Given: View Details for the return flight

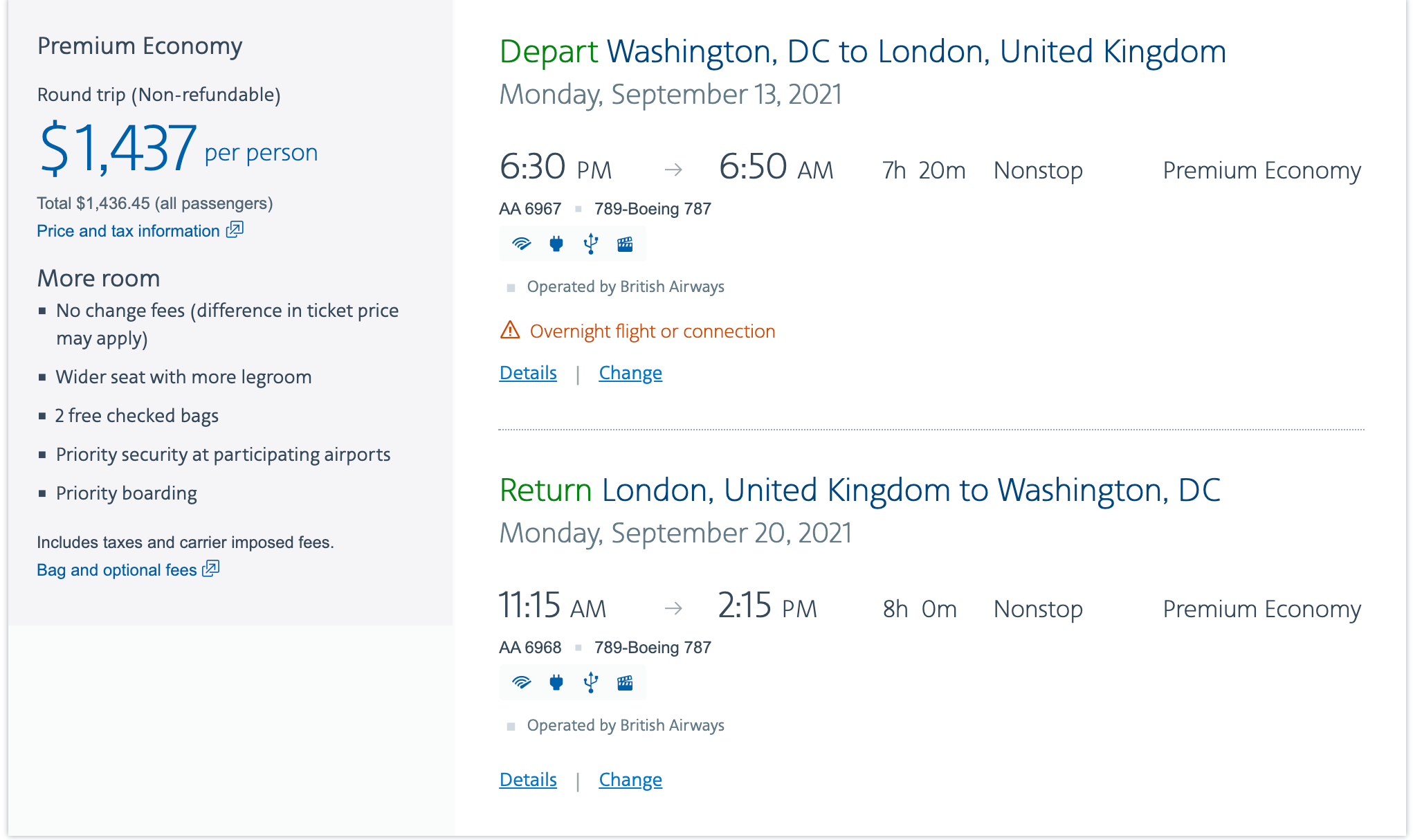Looking at the screenshot, I should point(528,780).
